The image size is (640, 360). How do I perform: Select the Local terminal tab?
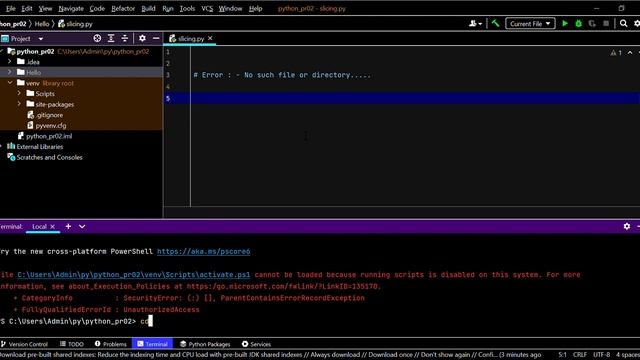[x=39, y=227]
